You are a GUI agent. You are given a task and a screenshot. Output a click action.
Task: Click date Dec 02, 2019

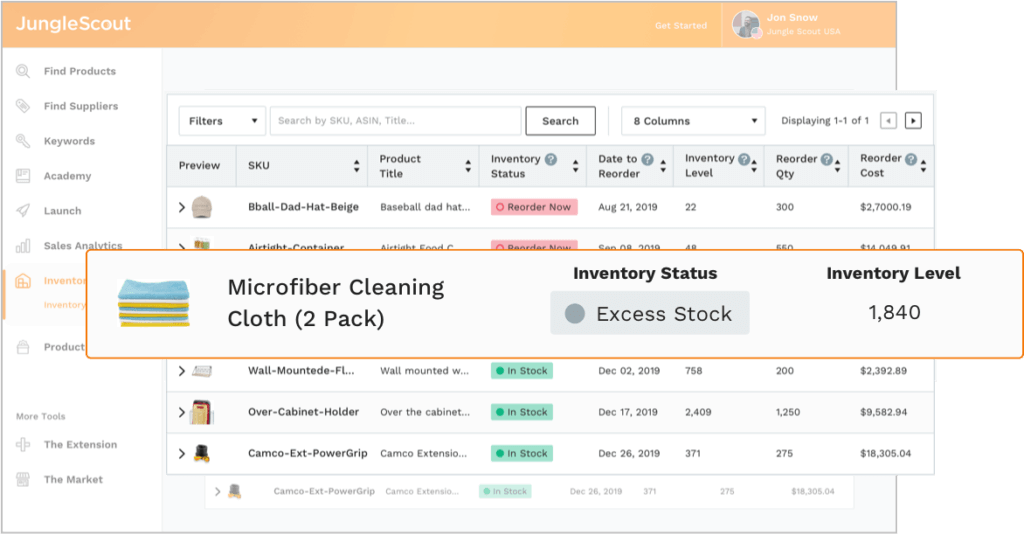tap(629, 371)
